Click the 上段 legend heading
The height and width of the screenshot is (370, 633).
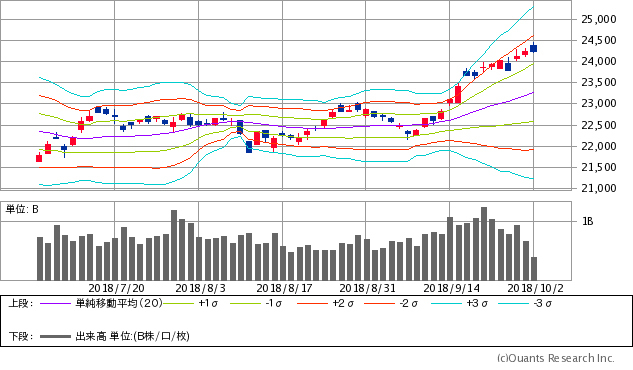pos(20,303)
